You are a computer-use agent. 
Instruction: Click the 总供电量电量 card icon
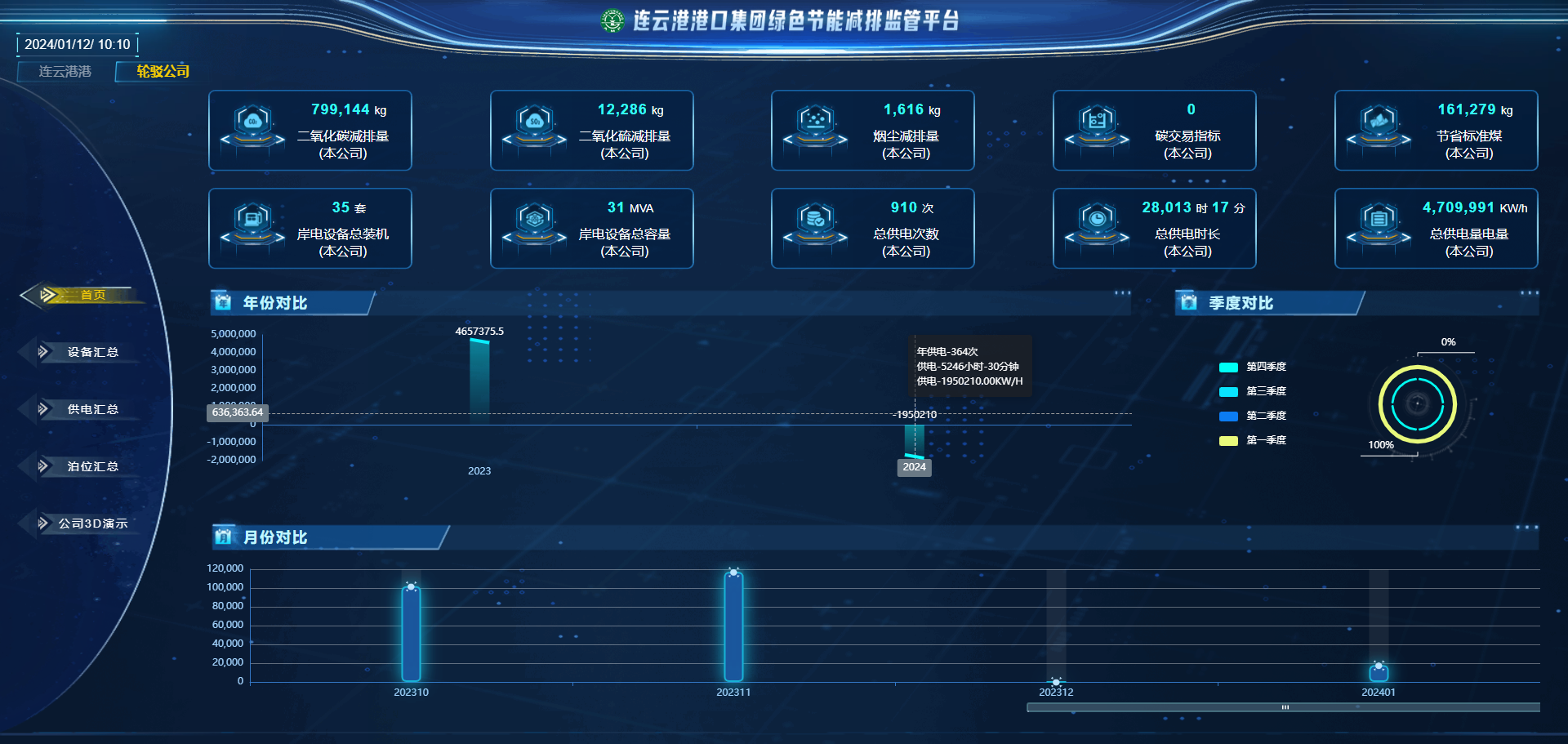(1379, 227)
